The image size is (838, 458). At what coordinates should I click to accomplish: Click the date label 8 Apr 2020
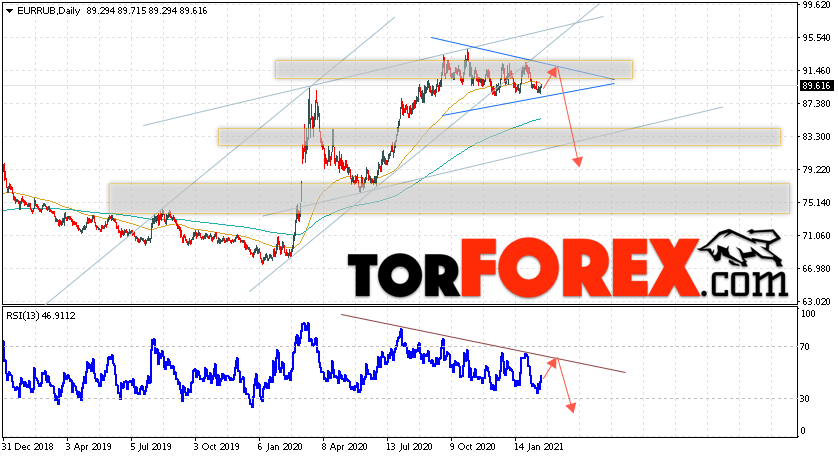pyautogui.click(x=344, y=447)
